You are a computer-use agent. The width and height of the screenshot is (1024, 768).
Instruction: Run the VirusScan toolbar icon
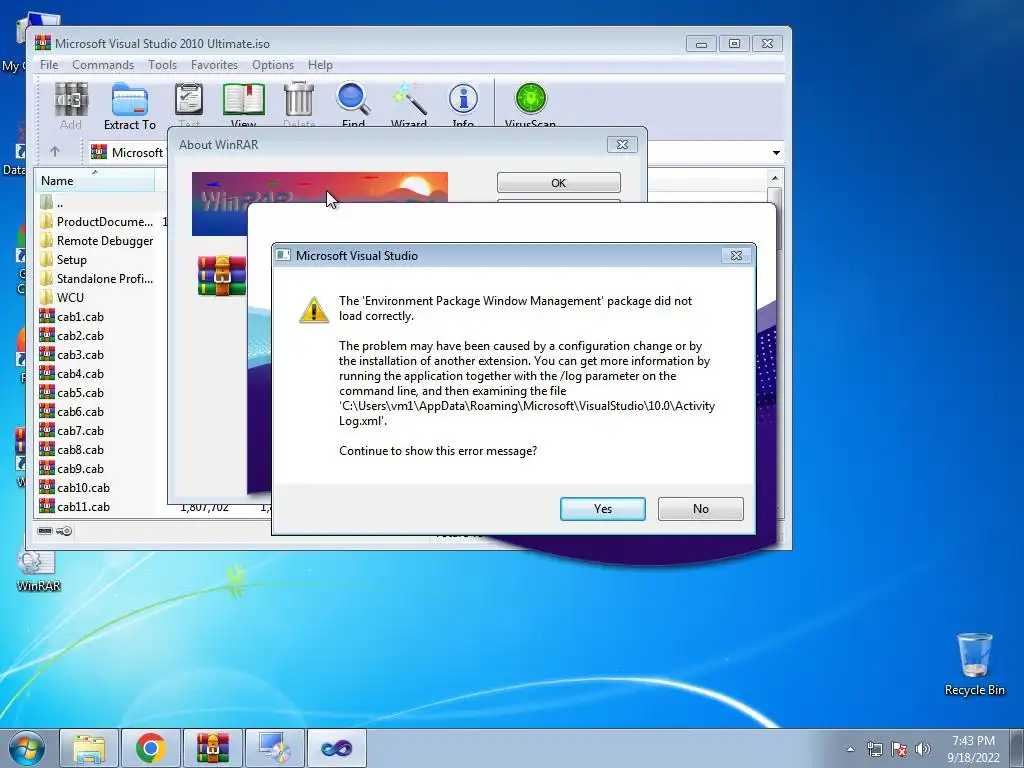coord(530,99)
